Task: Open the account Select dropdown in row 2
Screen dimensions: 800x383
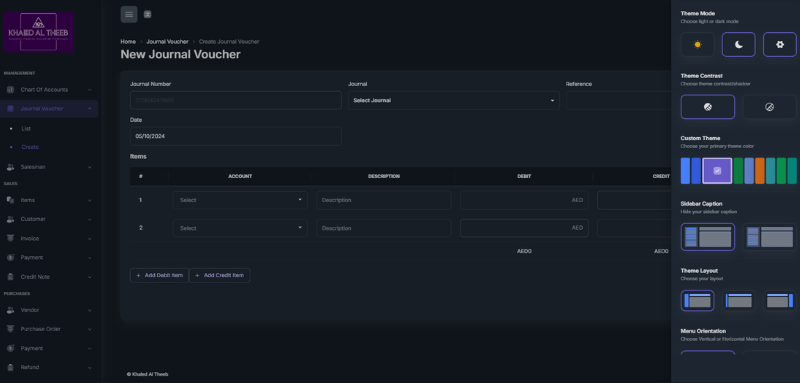Action: click(240, 228)
